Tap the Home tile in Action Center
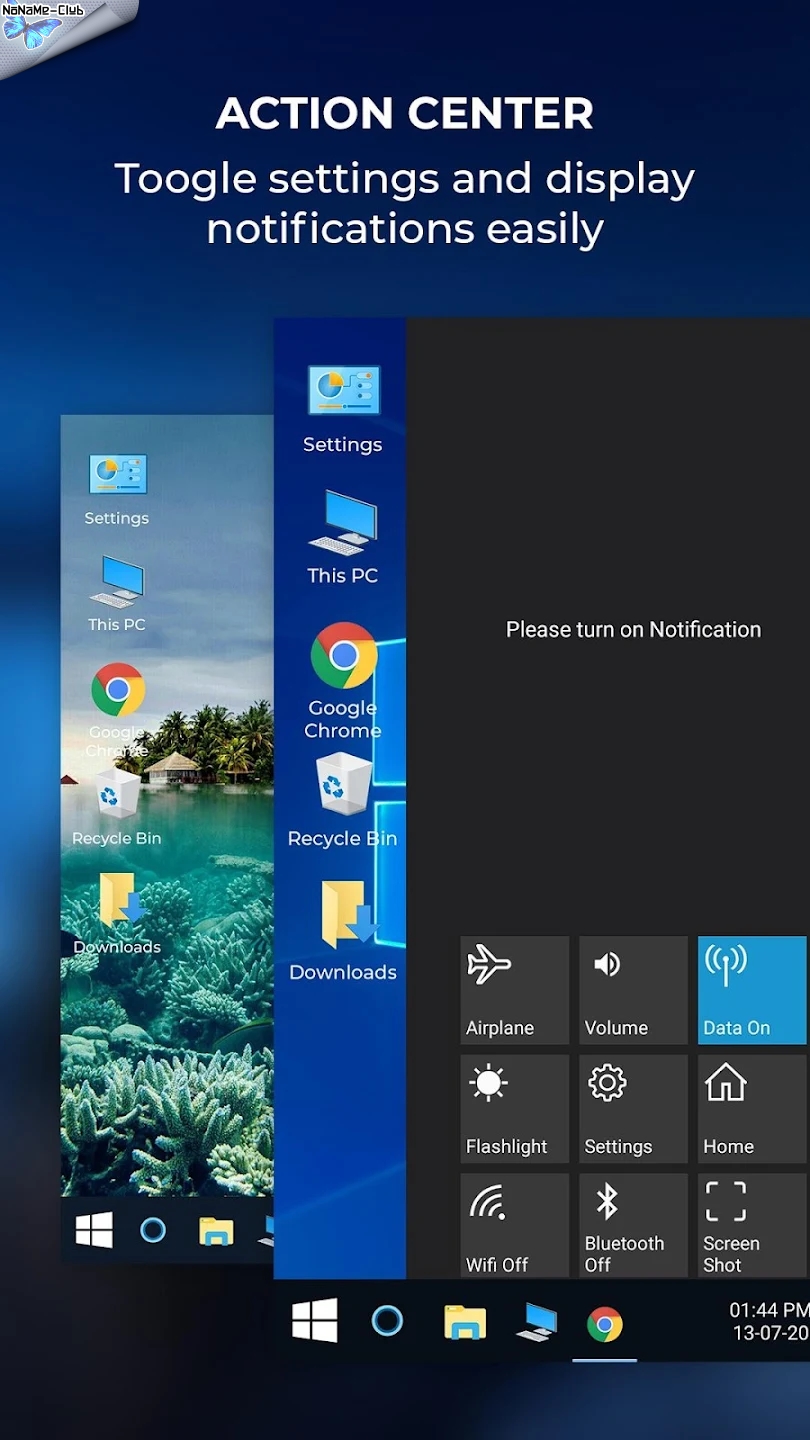This screenshot has width=810, height=1440. coord(752,1109)
